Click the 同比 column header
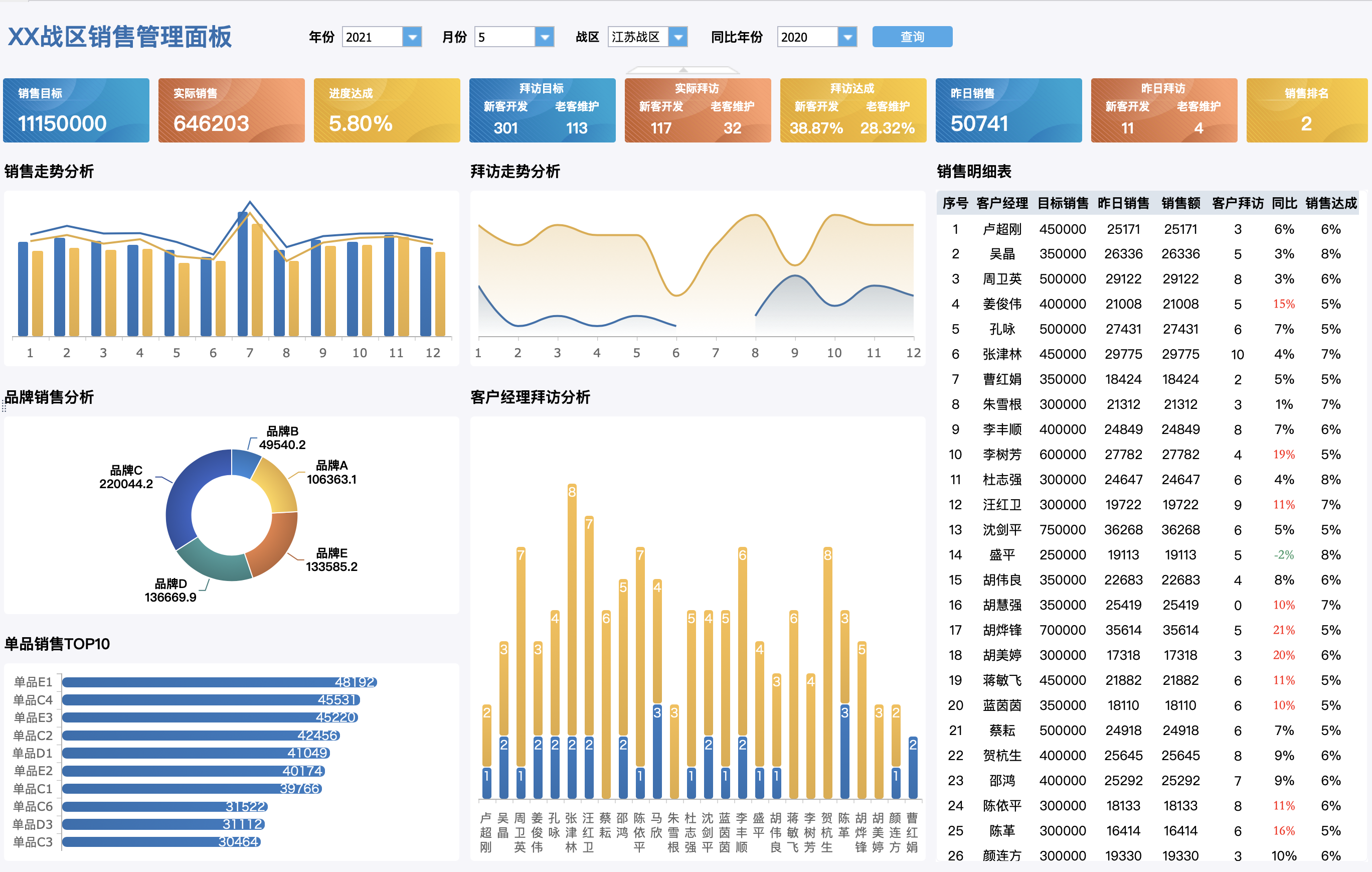 [1284, 203]
